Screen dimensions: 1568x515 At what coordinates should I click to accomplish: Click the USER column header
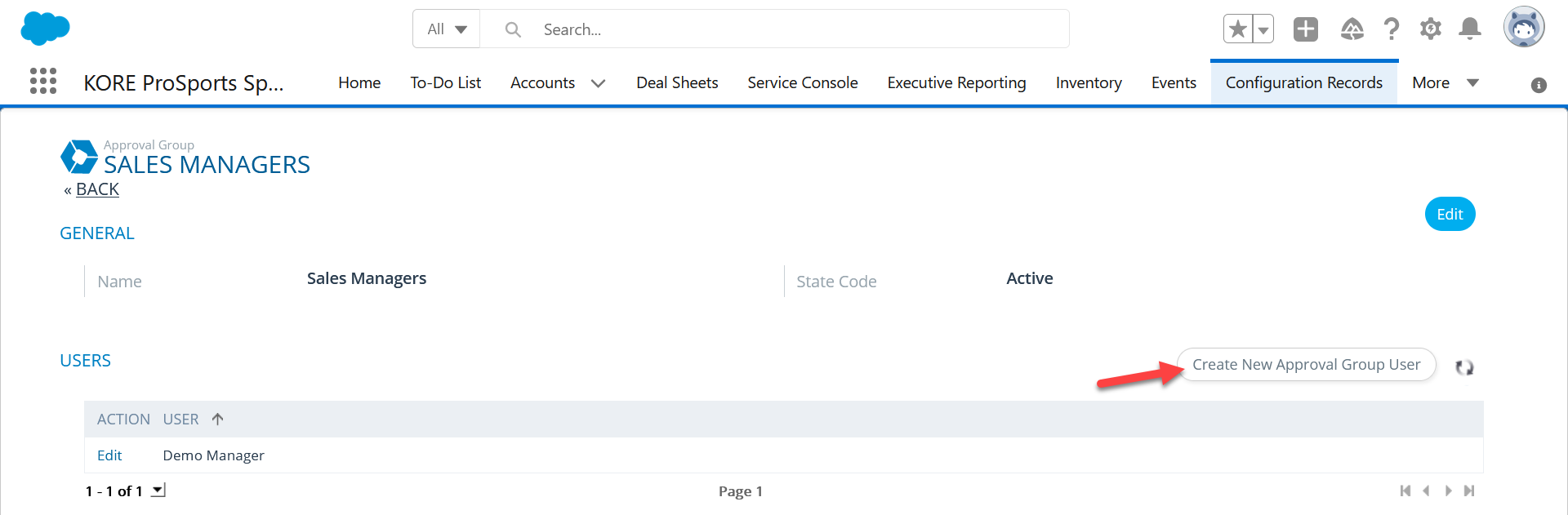180,419
